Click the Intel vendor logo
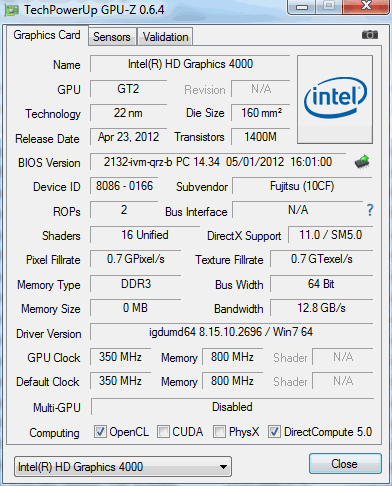The image size is (392, 486). pyautogui.click(x=335, y=99)
